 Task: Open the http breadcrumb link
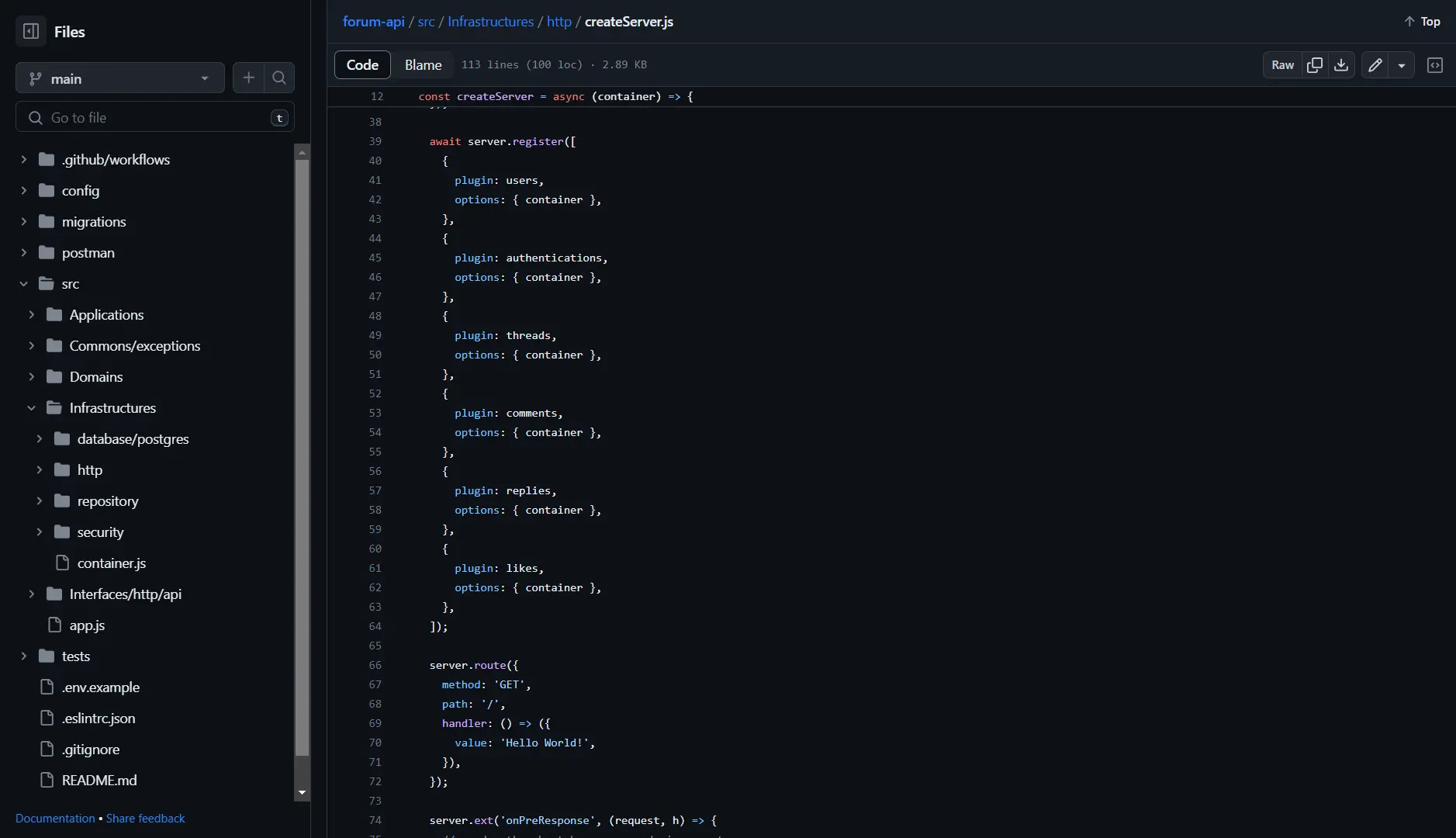click(x=559, y=22)
